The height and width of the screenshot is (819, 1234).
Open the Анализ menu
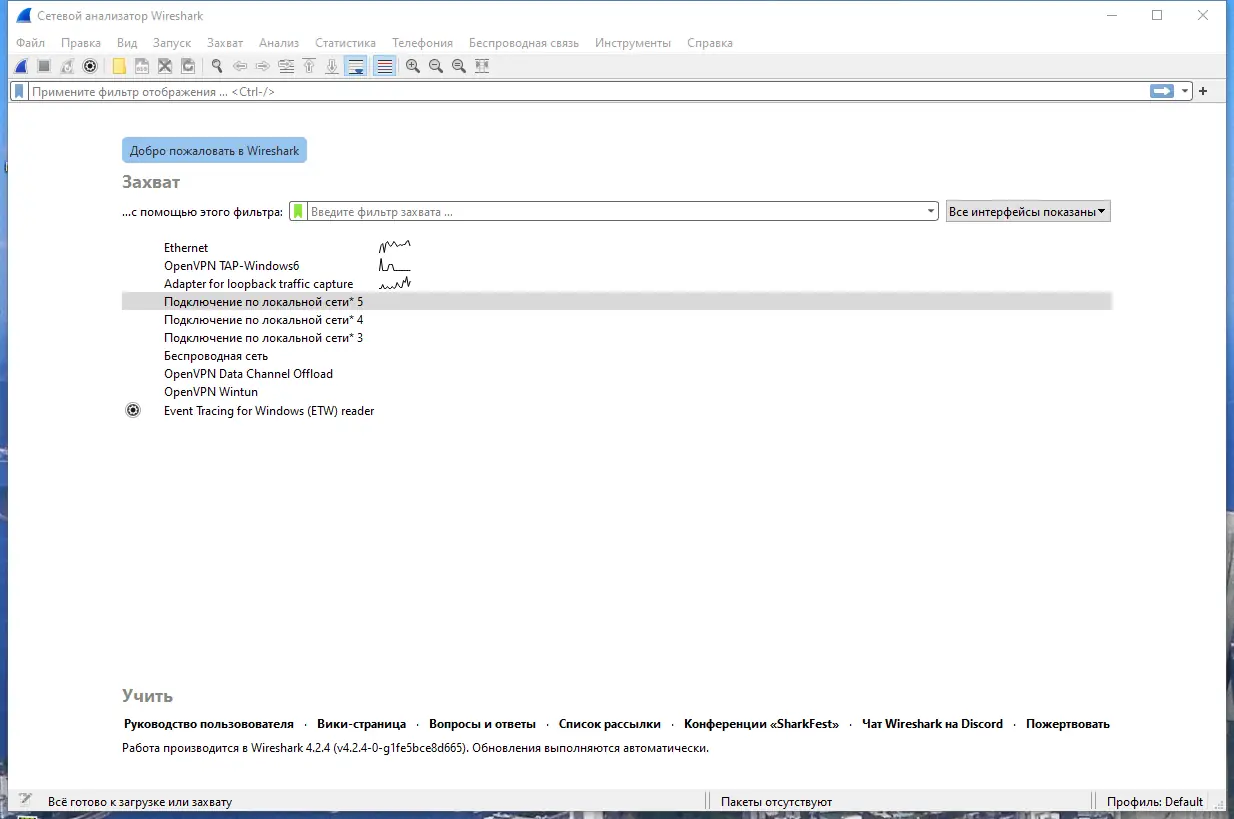pyautogui.click(x=279, y=43)
